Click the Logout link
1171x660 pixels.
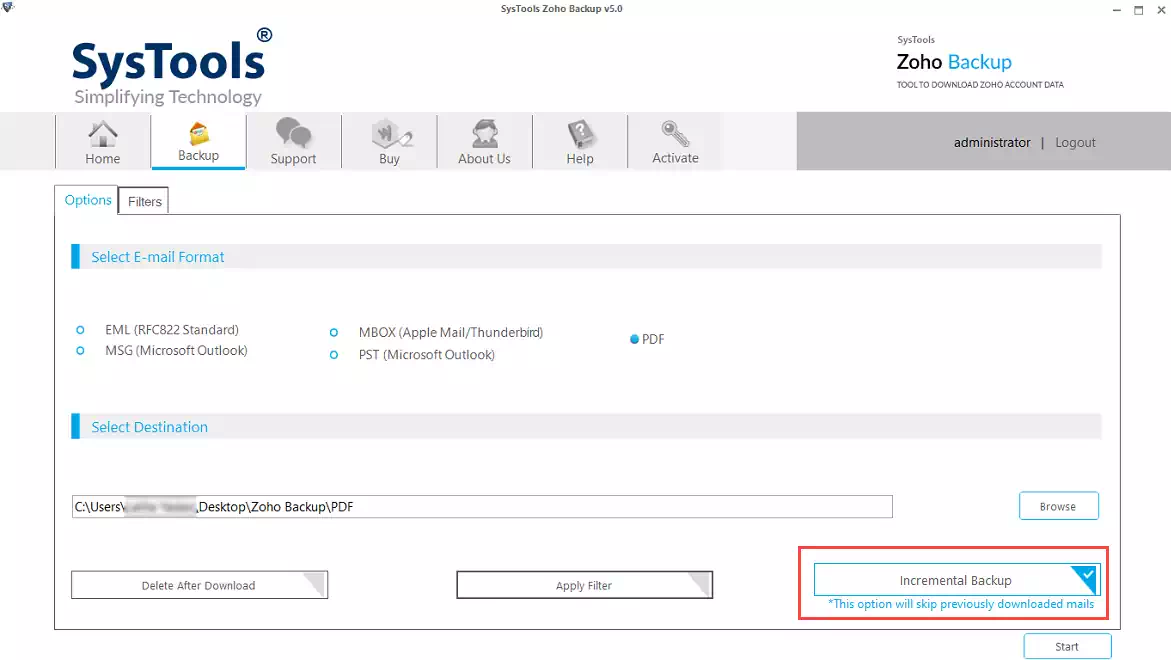click(x=1075, y=143)
